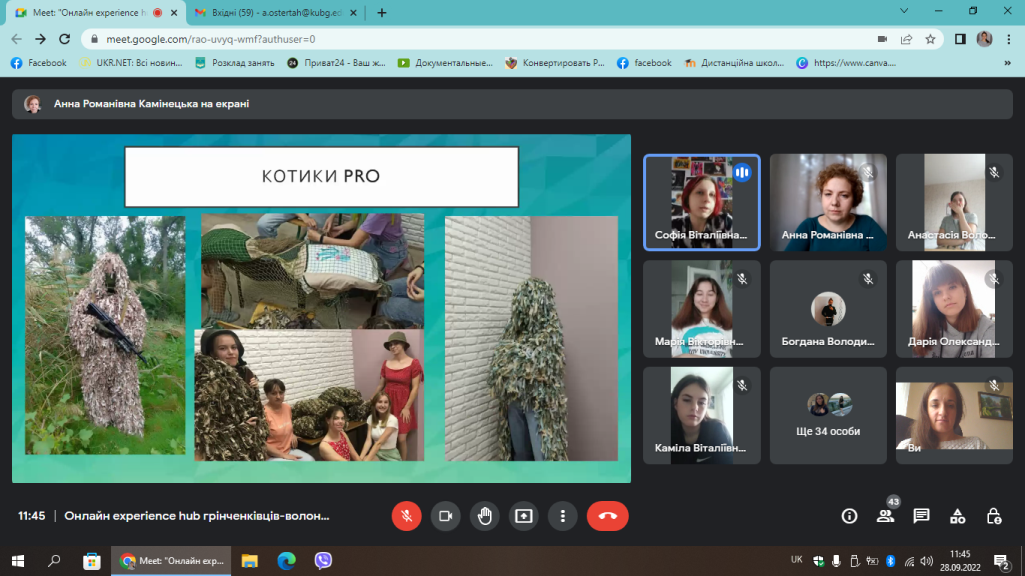The width and height of the screenshot is (1025, 576).
Task: Open more options three-dot menu
Action: point(563,516)
